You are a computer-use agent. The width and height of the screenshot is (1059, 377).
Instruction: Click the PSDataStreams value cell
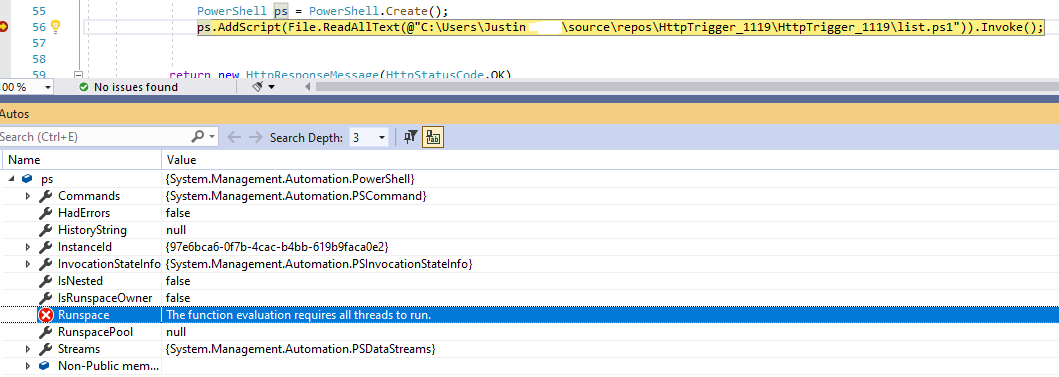click(x=301, y=349)
